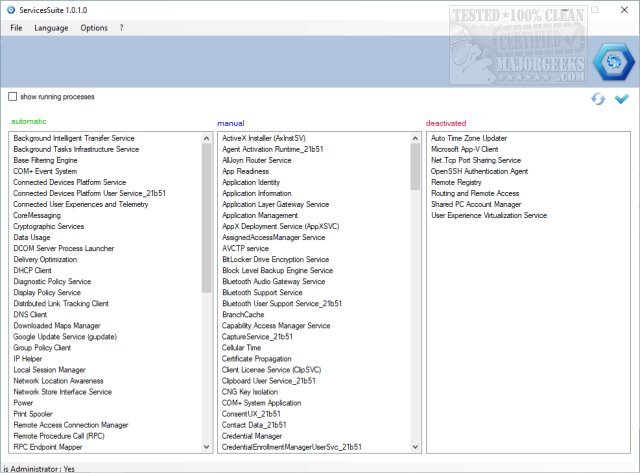This screenshot has width=640, height=473.
Task: Select App Readiness
Action: point(245,171)
